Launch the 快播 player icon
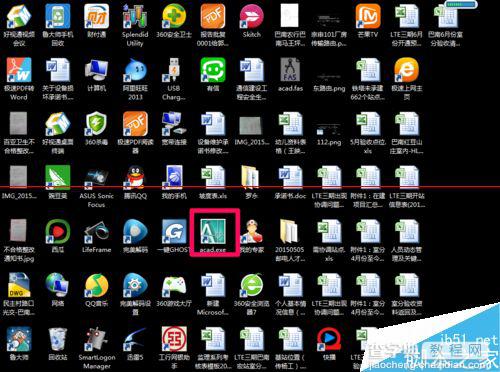 point(329,339)
